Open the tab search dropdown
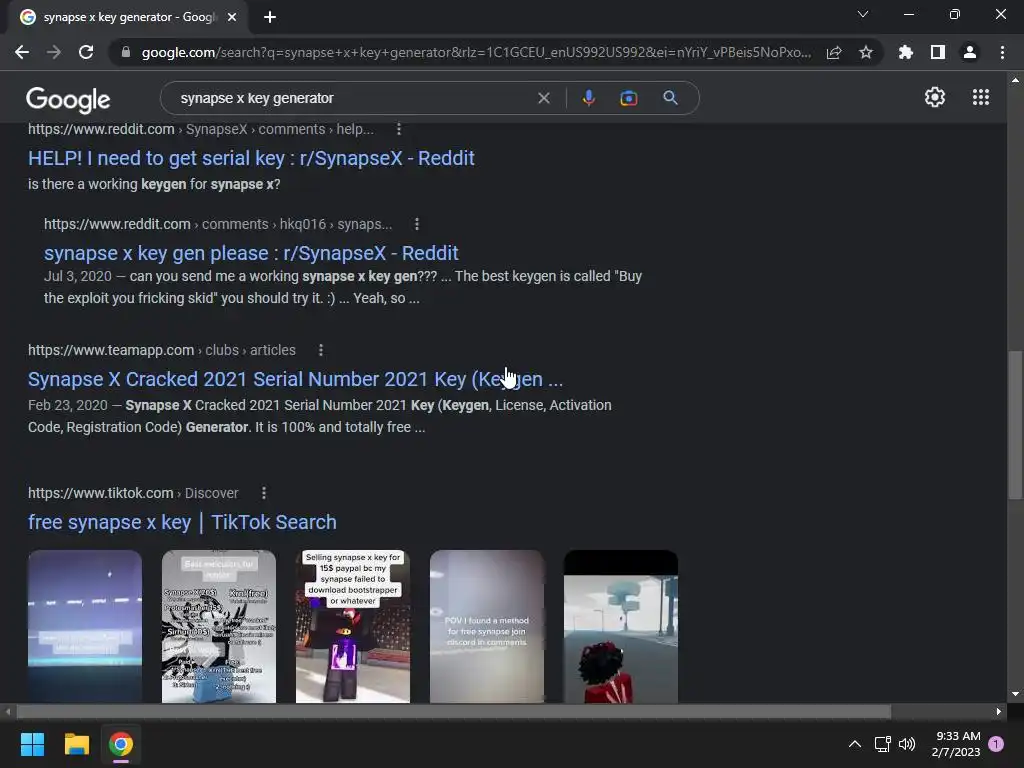 click(x=863, y=14)
